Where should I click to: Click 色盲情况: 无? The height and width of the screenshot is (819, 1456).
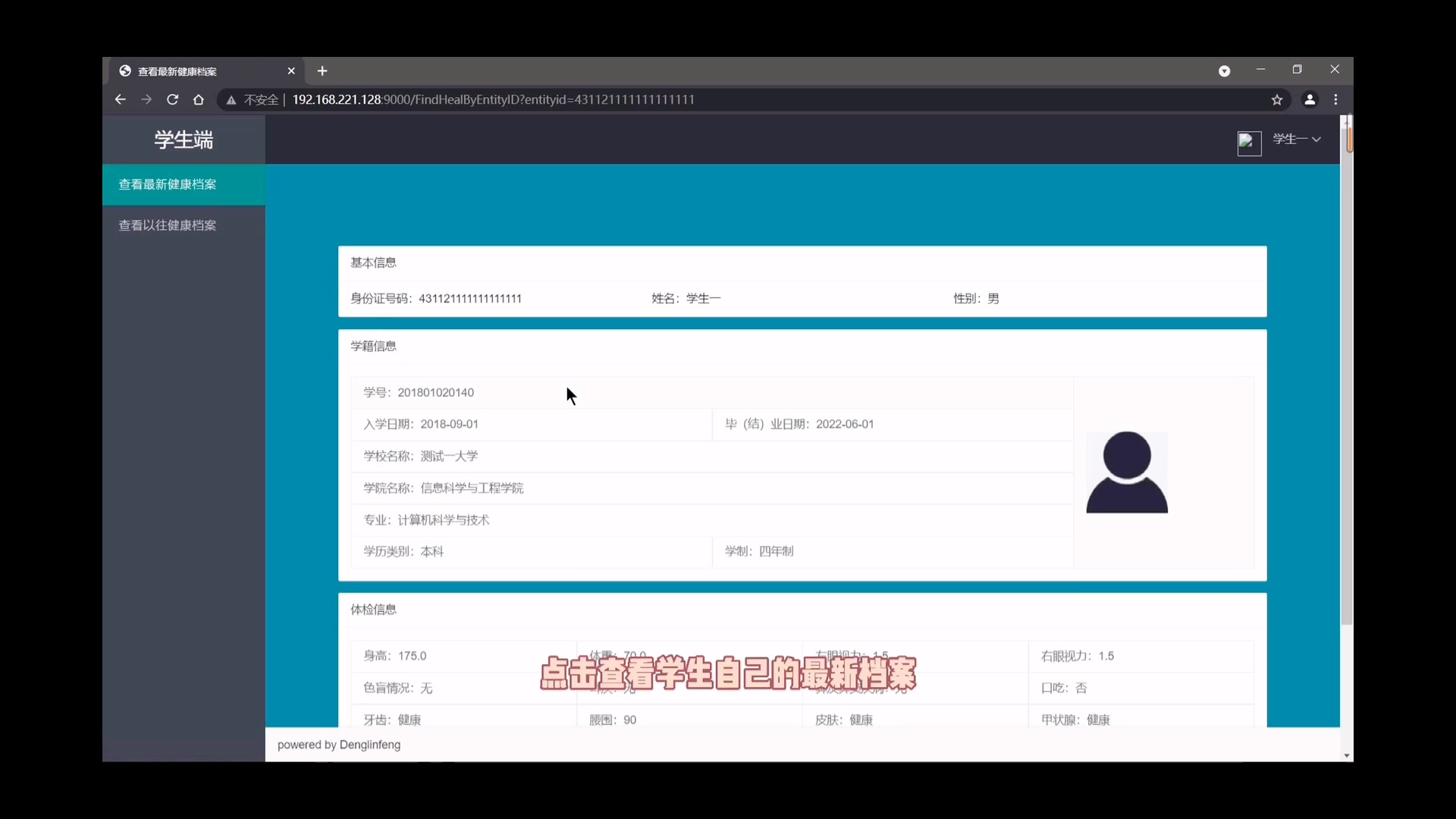(397, 688)
